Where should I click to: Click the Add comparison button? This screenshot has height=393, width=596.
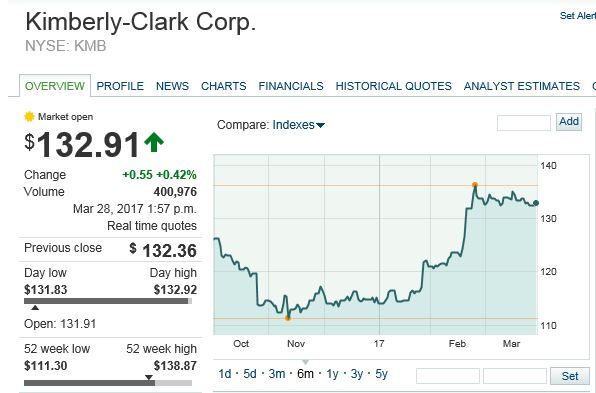click(569, 122)
